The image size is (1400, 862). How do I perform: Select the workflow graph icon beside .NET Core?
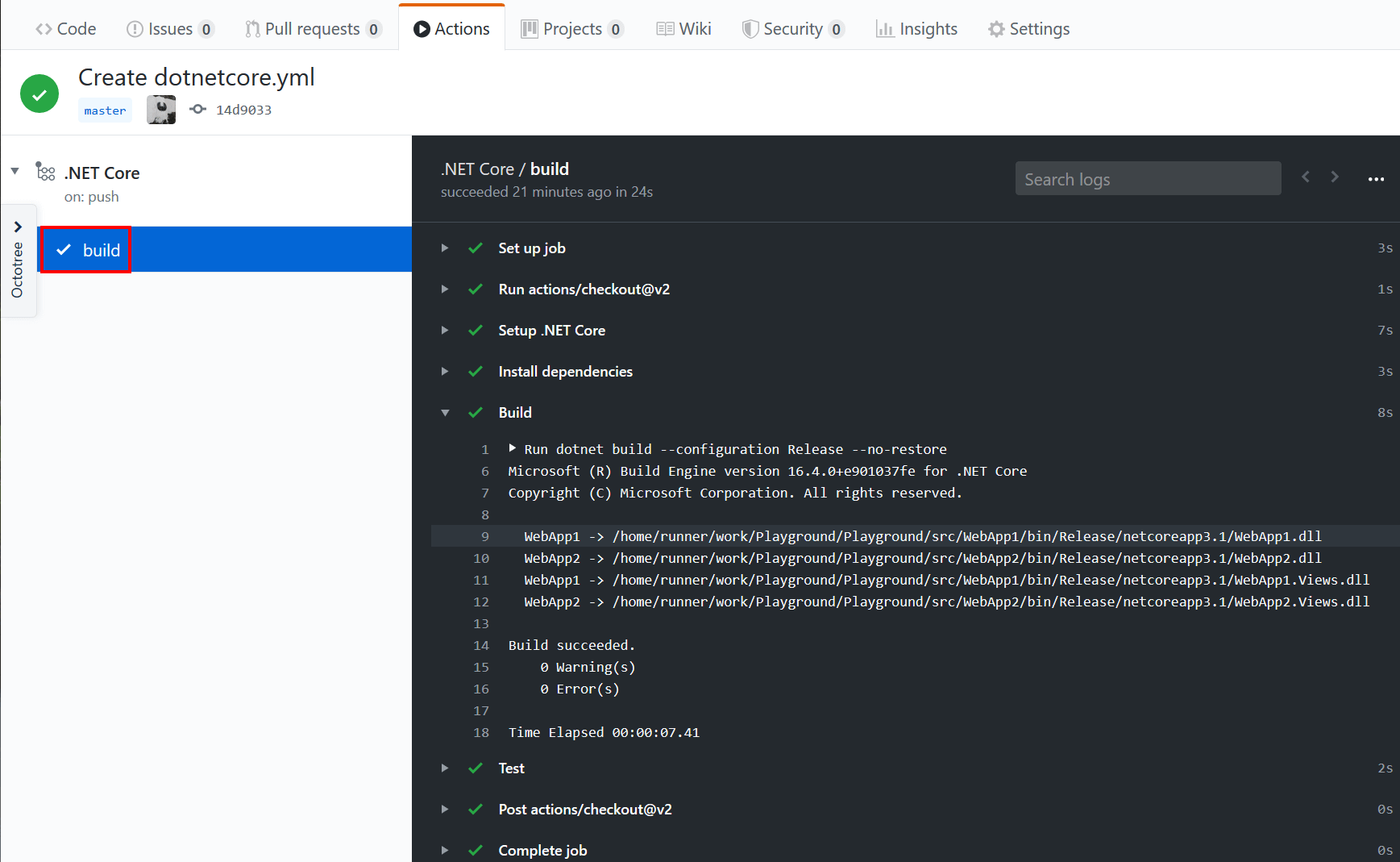pyautogui.click(x=45, y=171)
